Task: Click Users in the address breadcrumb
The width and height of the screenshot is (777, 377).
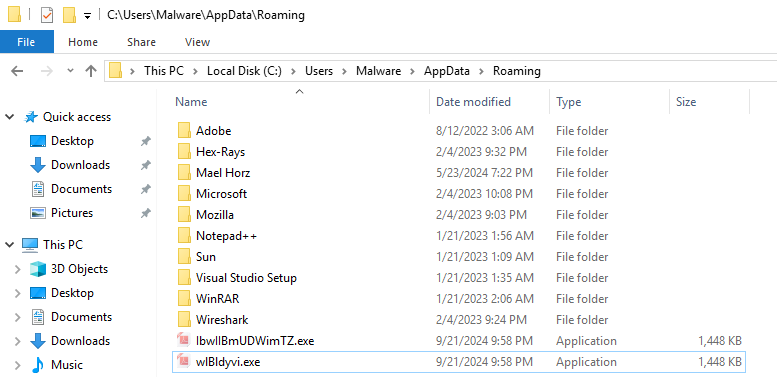Action: 319,71
